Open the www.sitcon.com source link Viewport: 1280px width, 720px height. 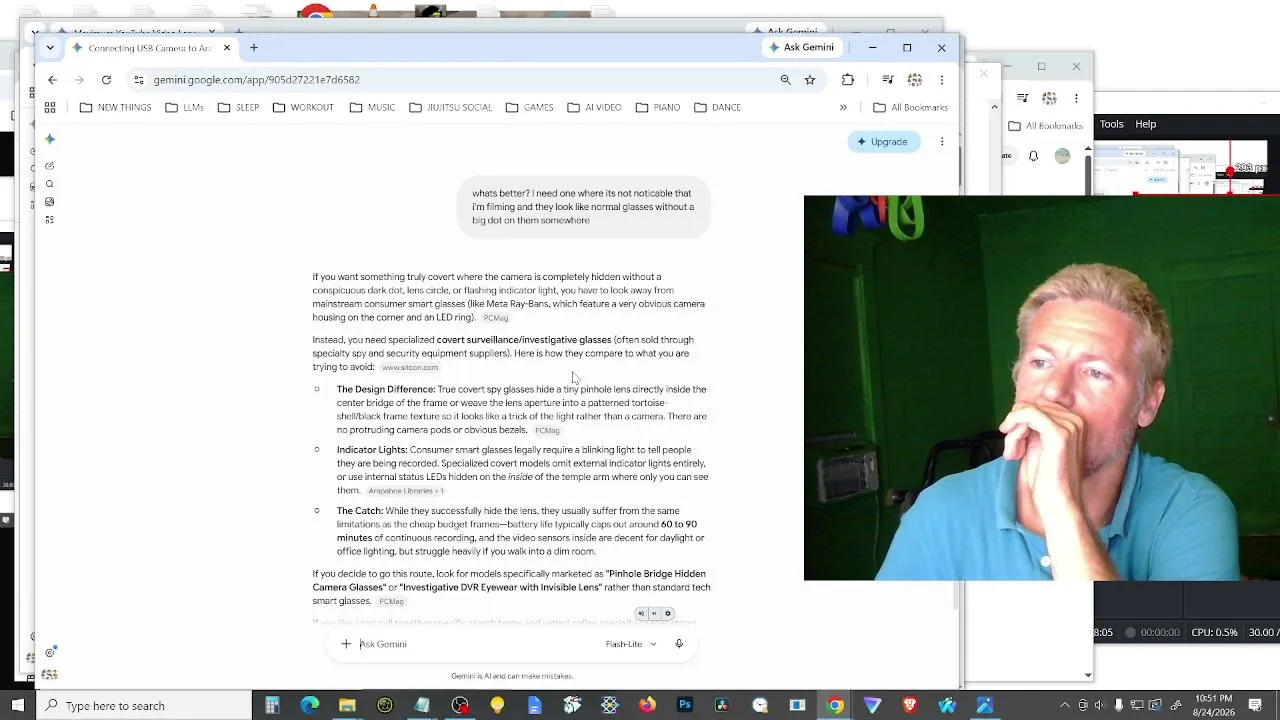tap(410, 368)
